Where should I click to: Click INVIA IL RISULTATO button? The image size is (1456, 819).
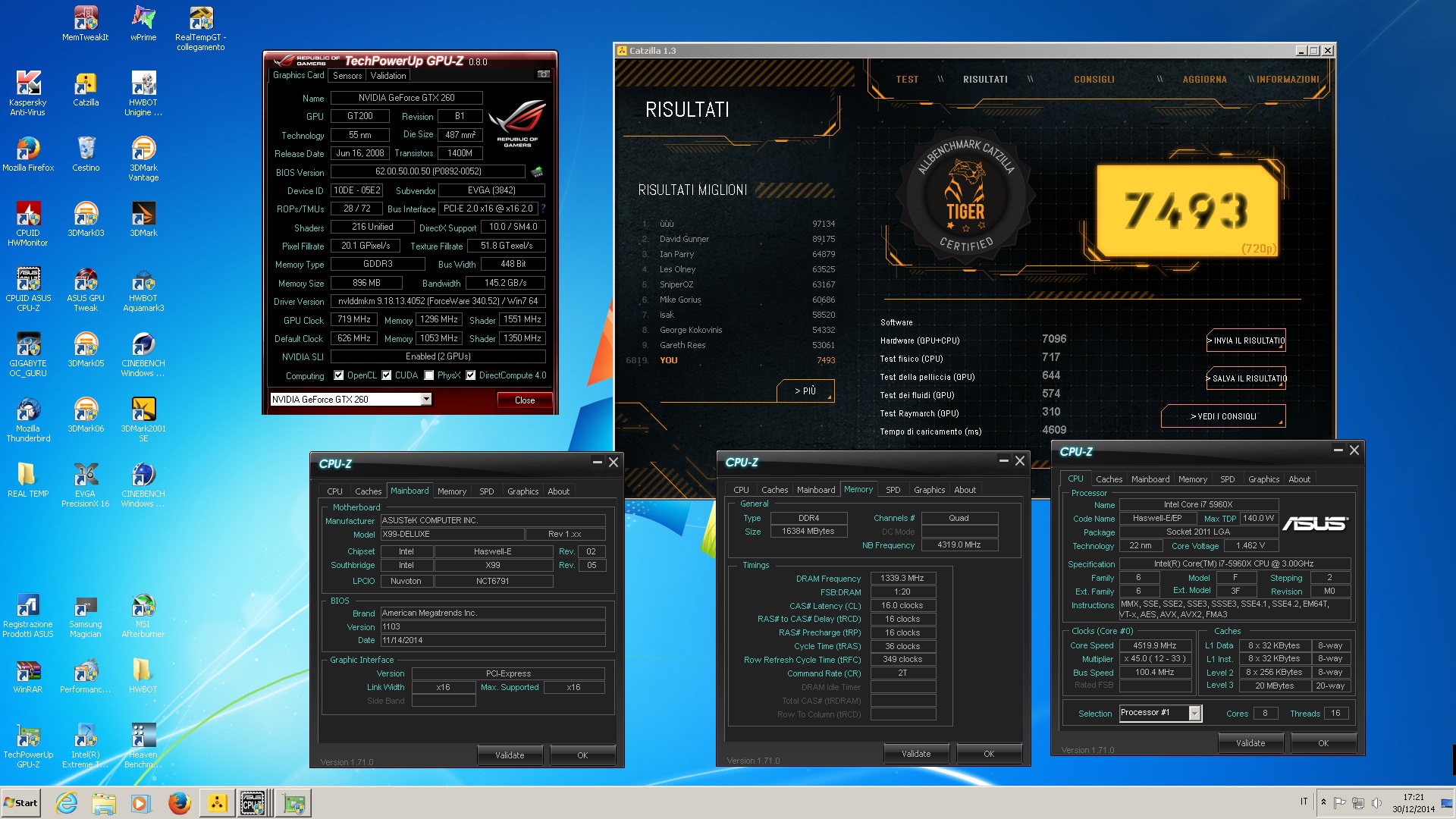[1246, 340]
